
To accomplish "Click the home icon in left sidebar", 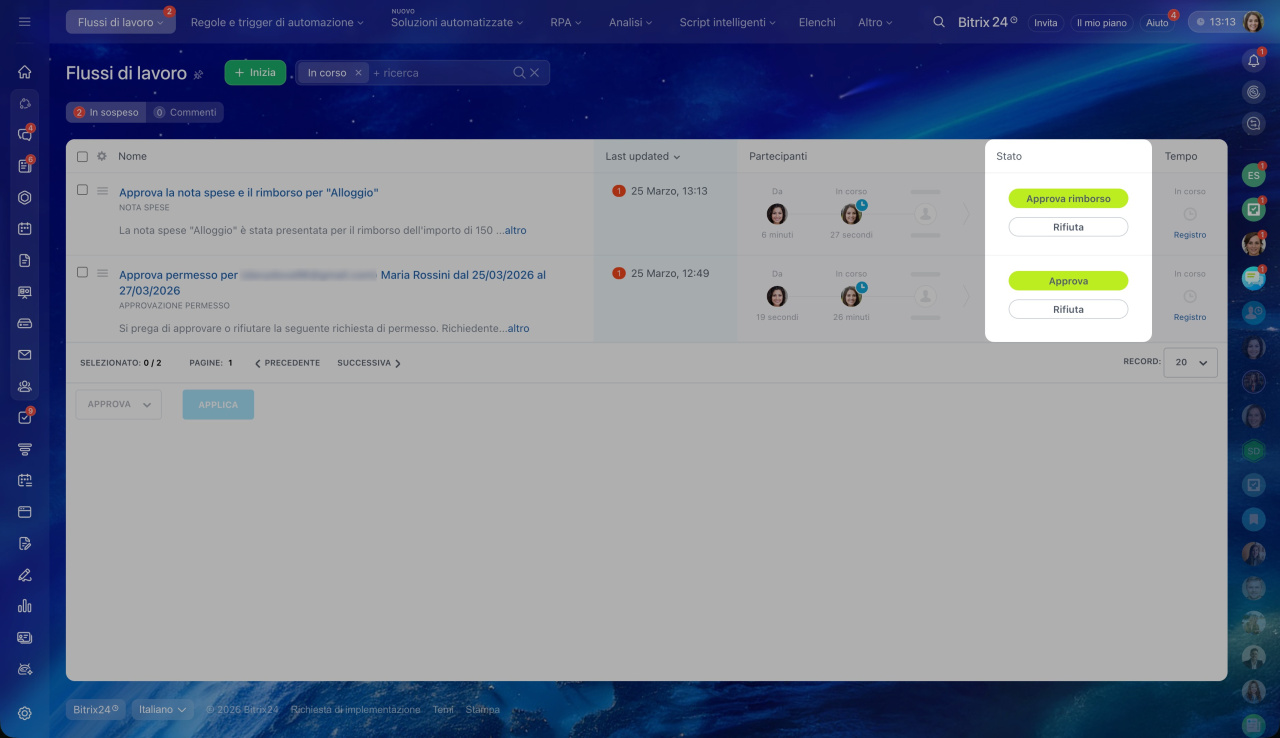I will [x=25, y=72].
